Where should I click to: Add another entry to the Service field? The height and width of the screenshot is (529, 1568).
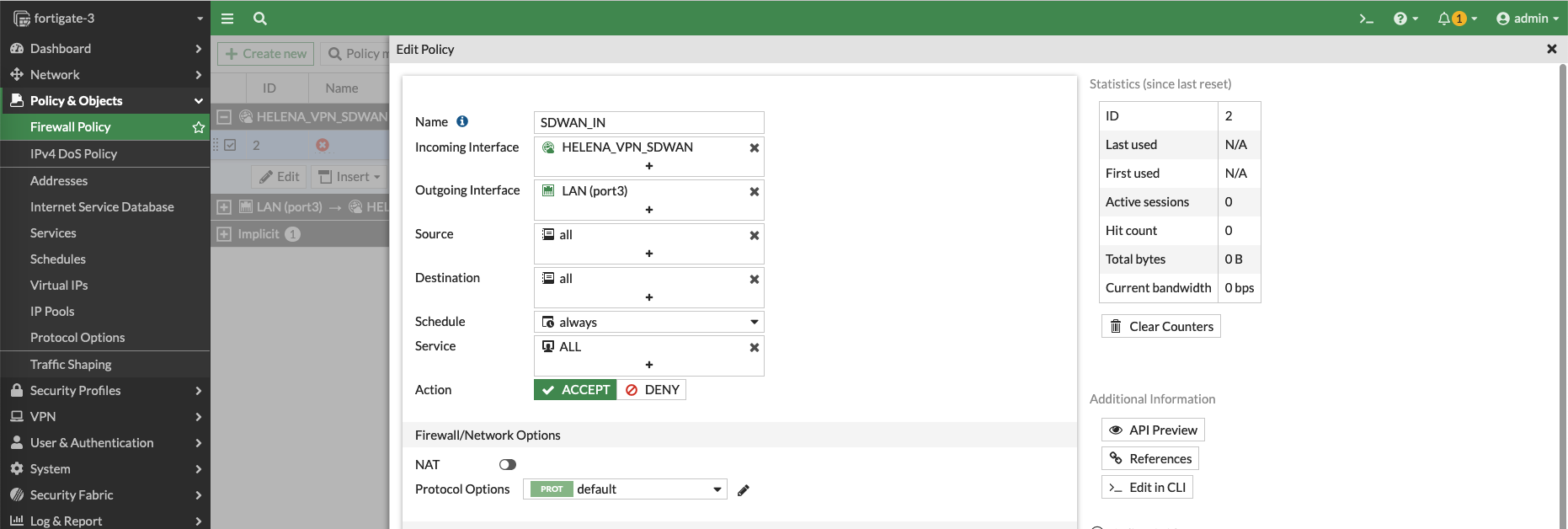[x=648, y=365]
